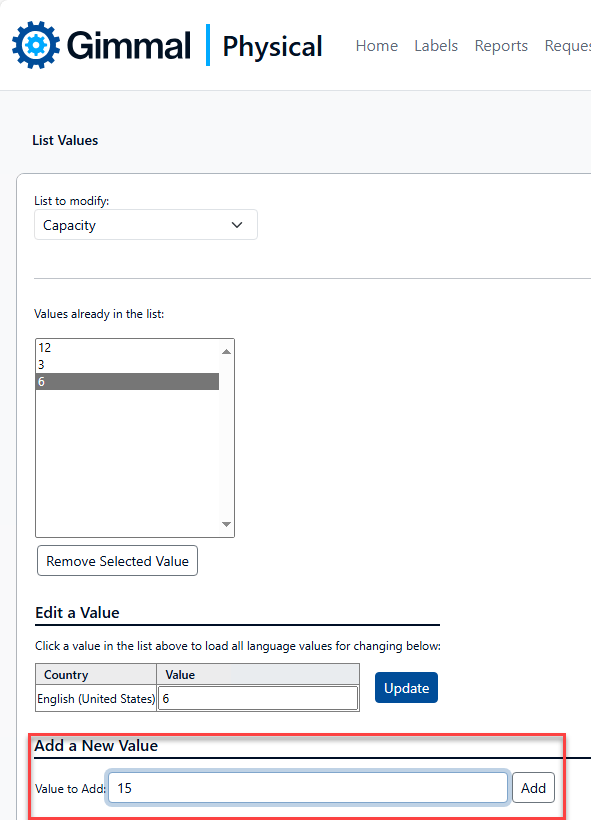
Task: Click the List Values page heading
Action: pos(65,140)
